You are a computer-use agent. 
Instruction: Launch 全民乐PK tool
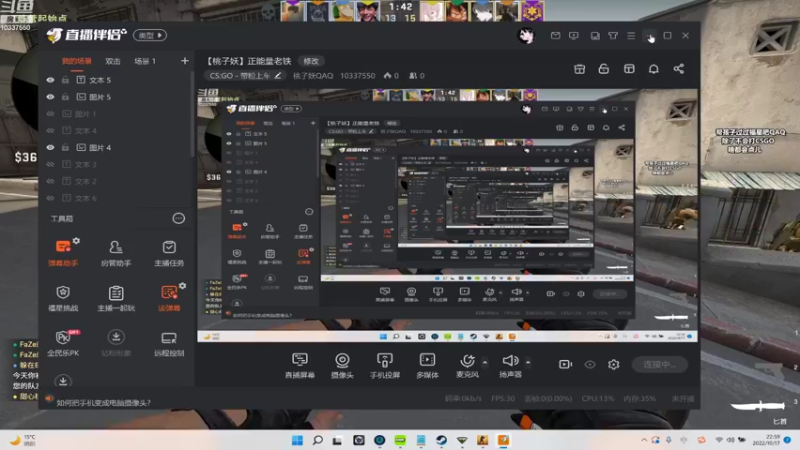(x=63, y=343)
